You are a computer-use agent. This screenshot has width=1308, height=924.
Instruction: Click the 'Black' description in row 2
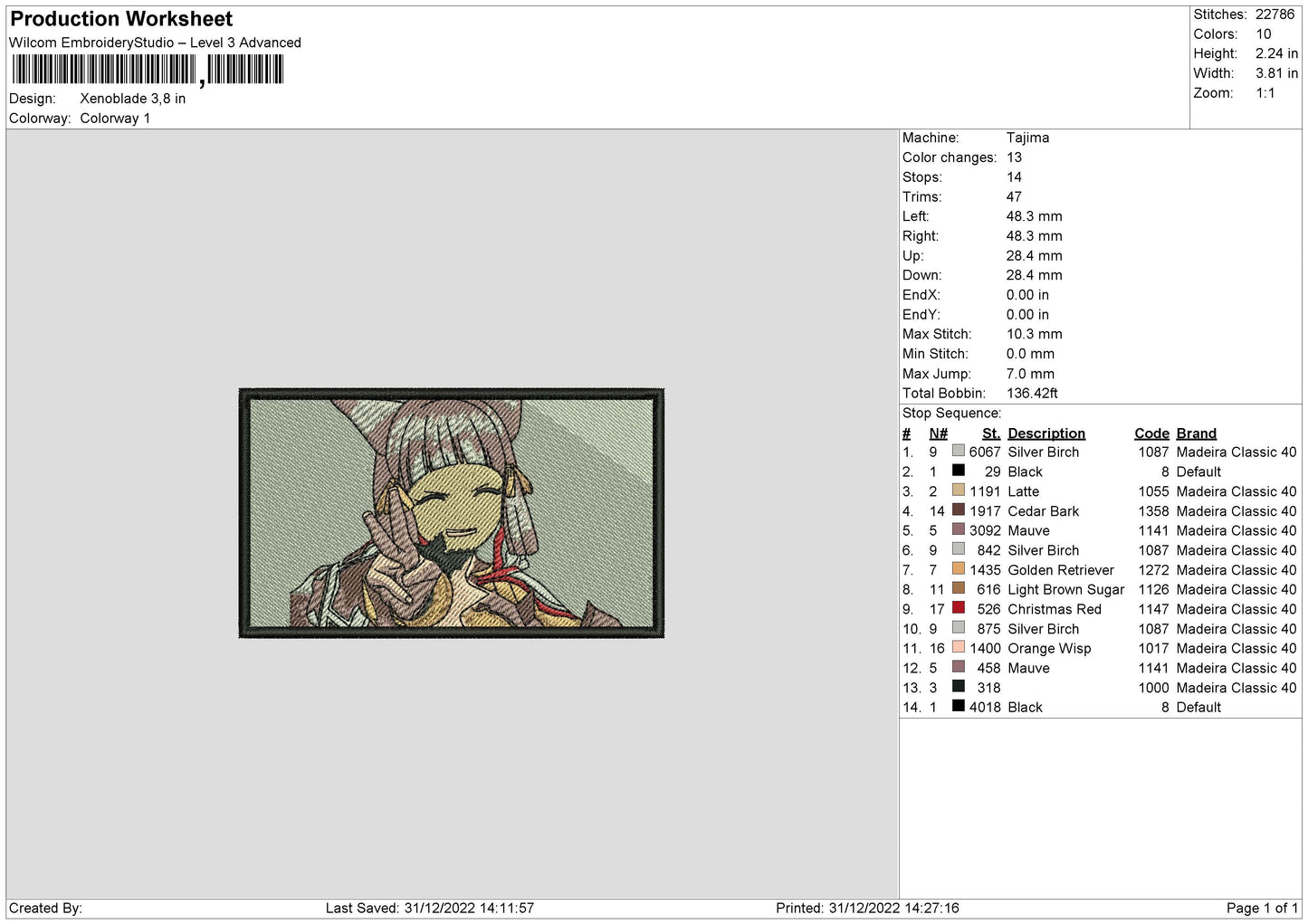click(1025, 472)
